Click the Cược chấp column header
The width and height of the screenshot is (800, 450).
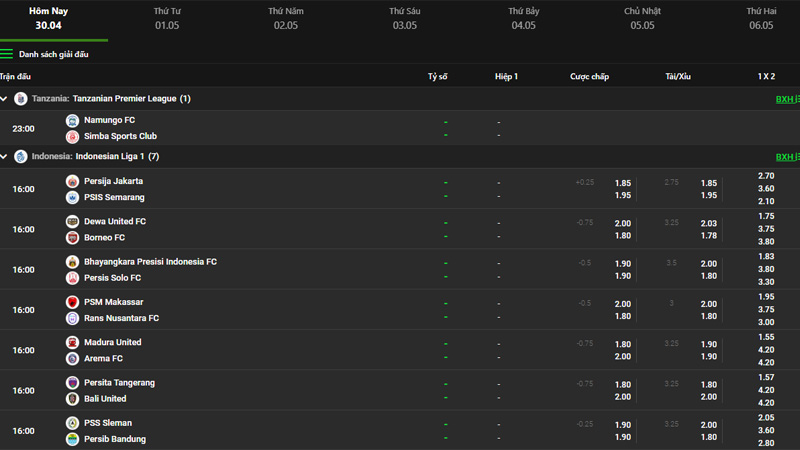pos(589,77)
